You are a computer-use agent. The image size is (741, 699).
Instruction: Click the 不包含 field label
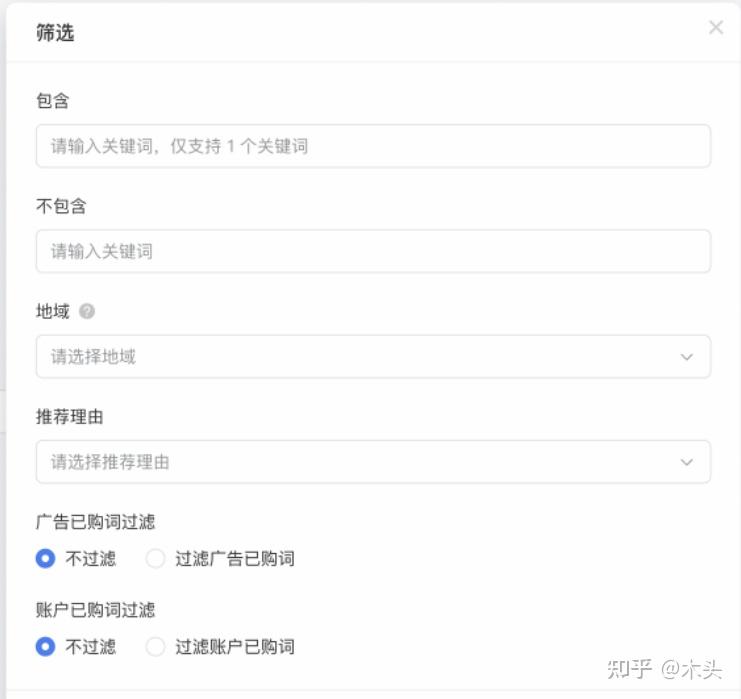click(x=61, y=206)
